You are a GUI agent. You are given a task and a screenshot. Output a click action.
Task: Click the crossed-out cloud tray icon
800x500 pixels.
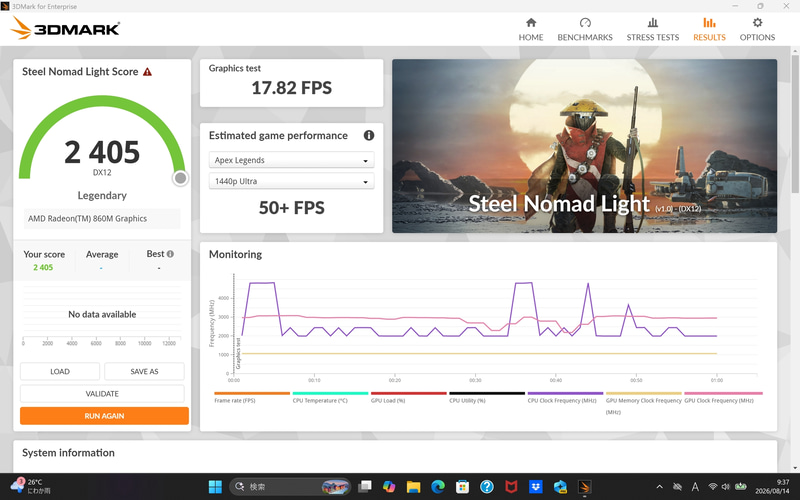pos(678,487)
